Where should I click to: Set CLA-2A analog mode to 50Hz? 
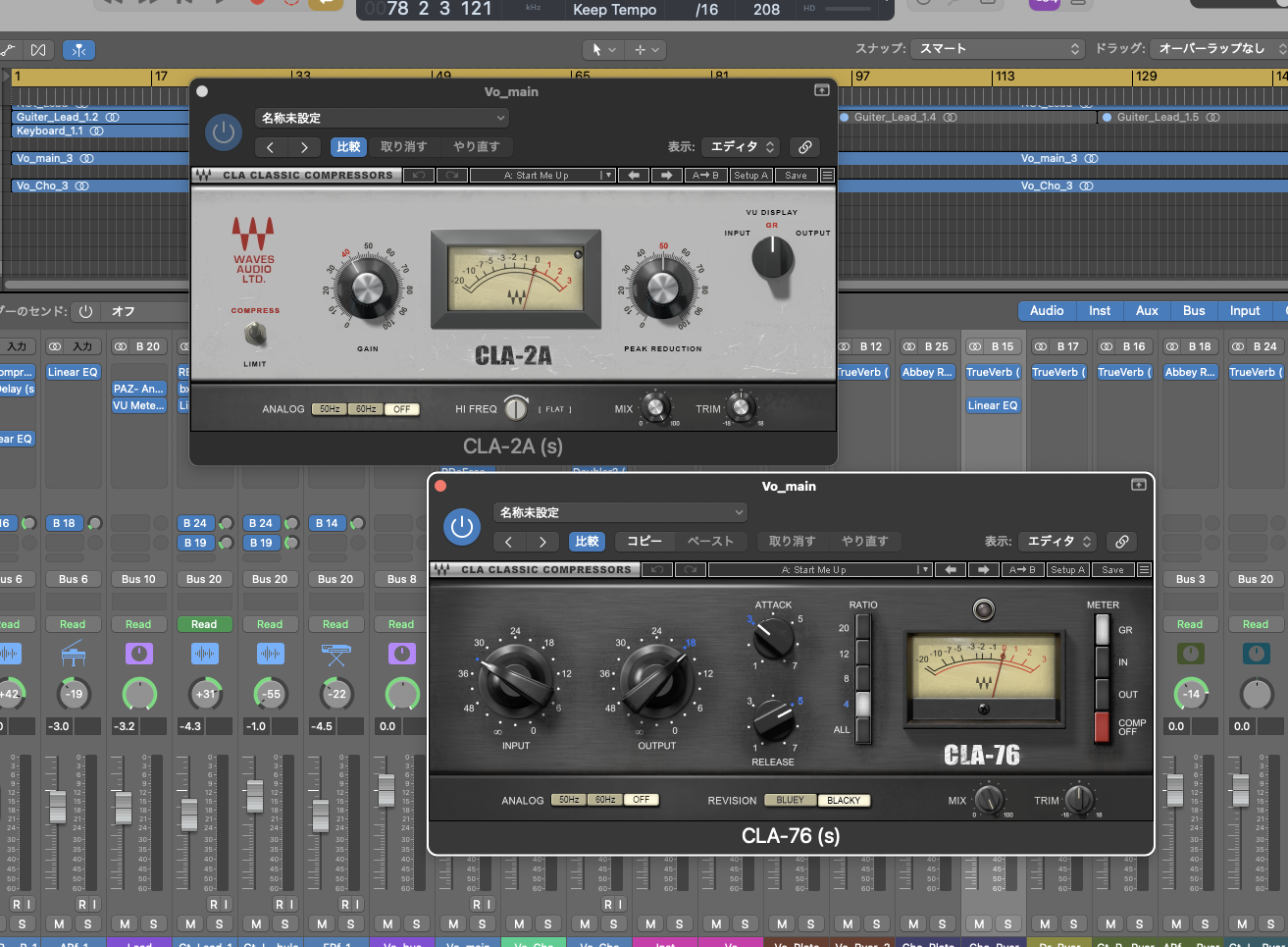330,409
